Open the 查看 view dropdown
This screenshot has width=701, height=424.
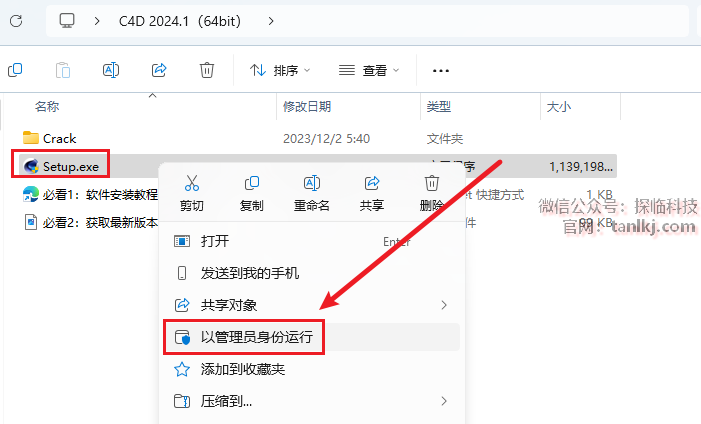(369, 70)
